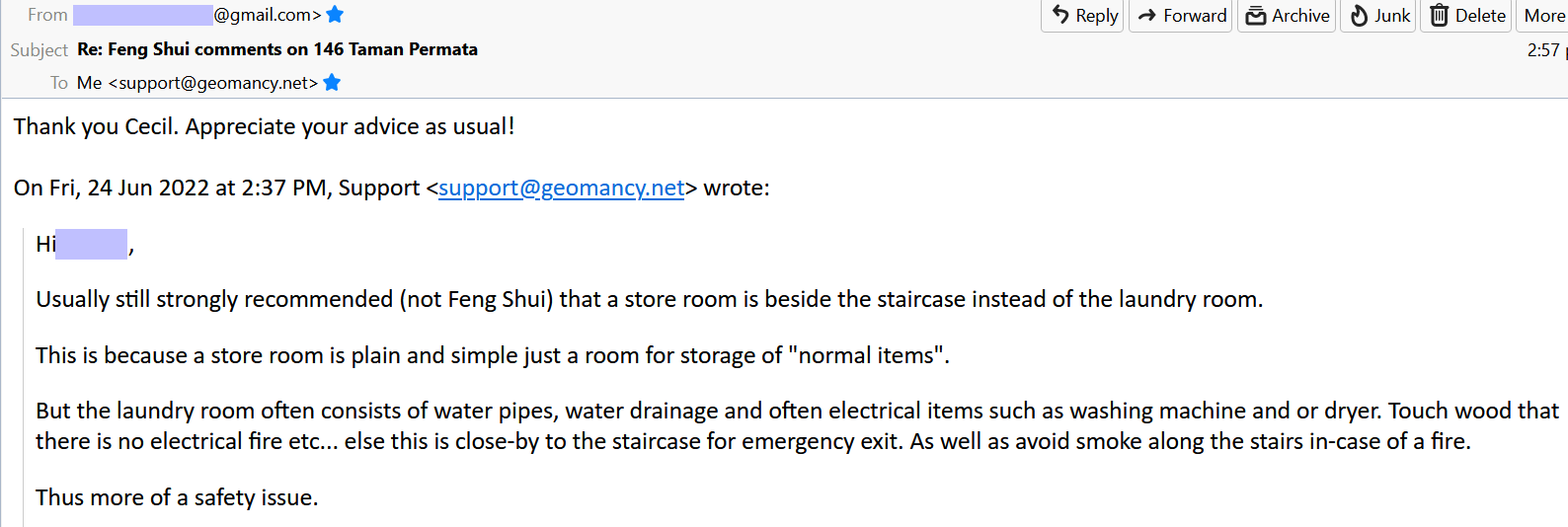
Task: Click the recipient Me <support@geomancy.net>
Action: pyautogui.click(x=197, y=83)
